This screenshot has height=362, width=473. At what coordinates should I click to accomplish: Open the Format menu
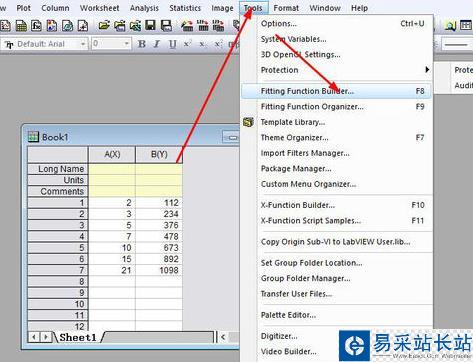(286, 8)
